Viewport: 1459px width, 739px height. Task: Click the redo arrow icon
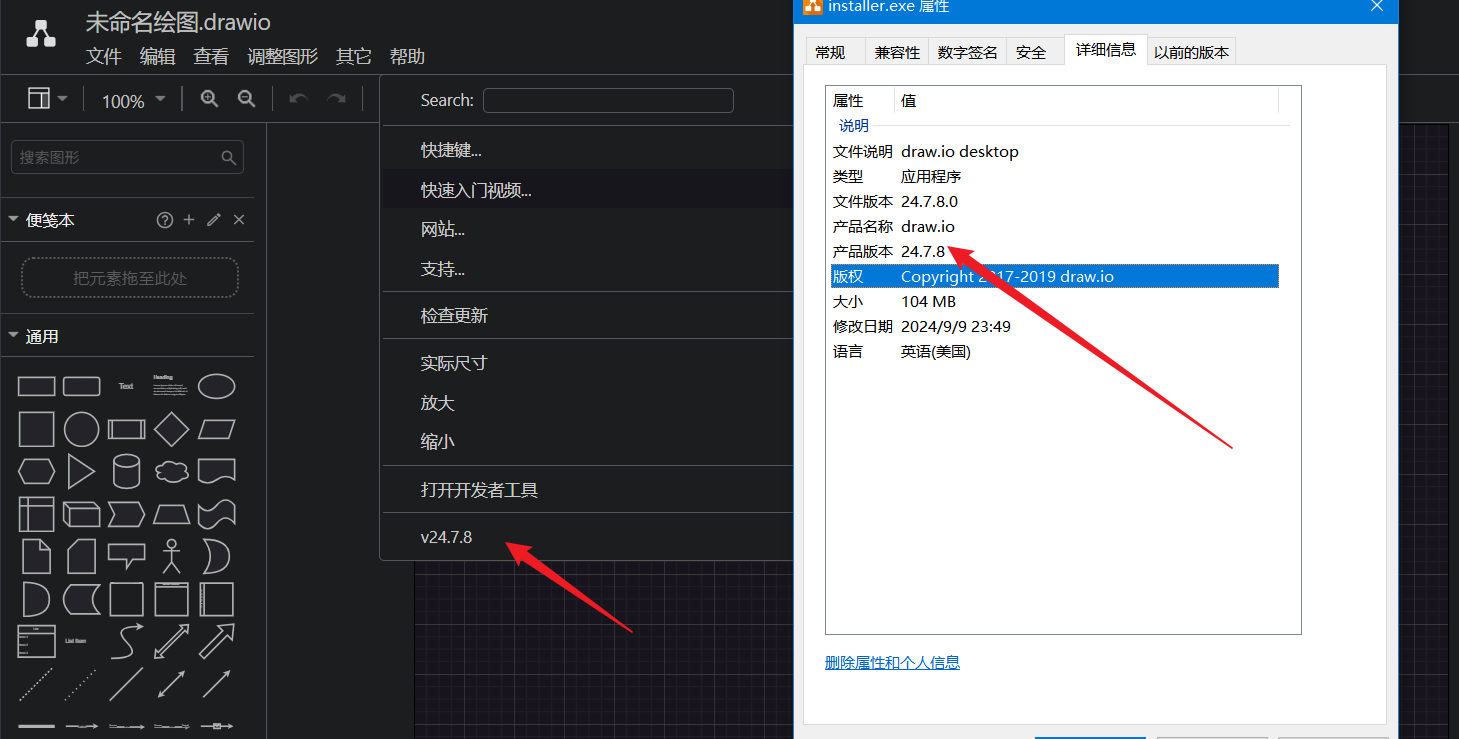337,99
